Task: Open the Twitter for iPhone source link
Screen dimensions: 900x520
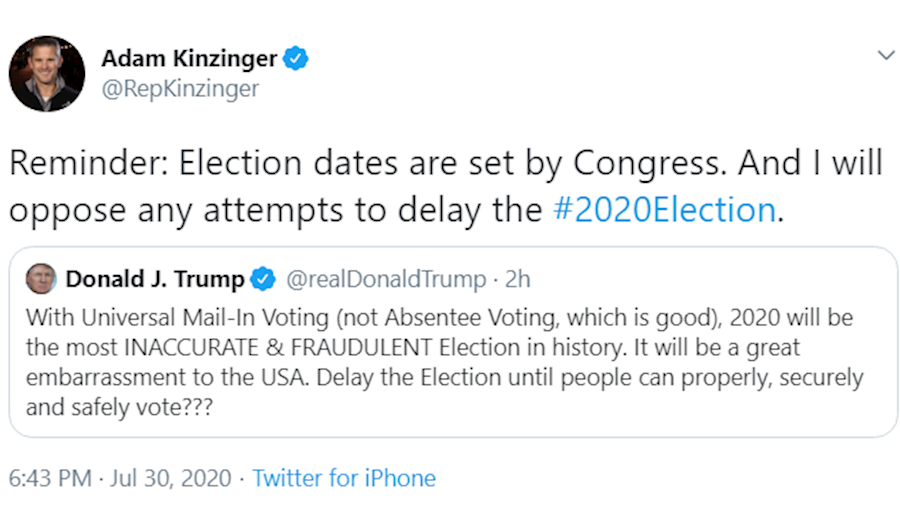Action: tap(344, 478)
